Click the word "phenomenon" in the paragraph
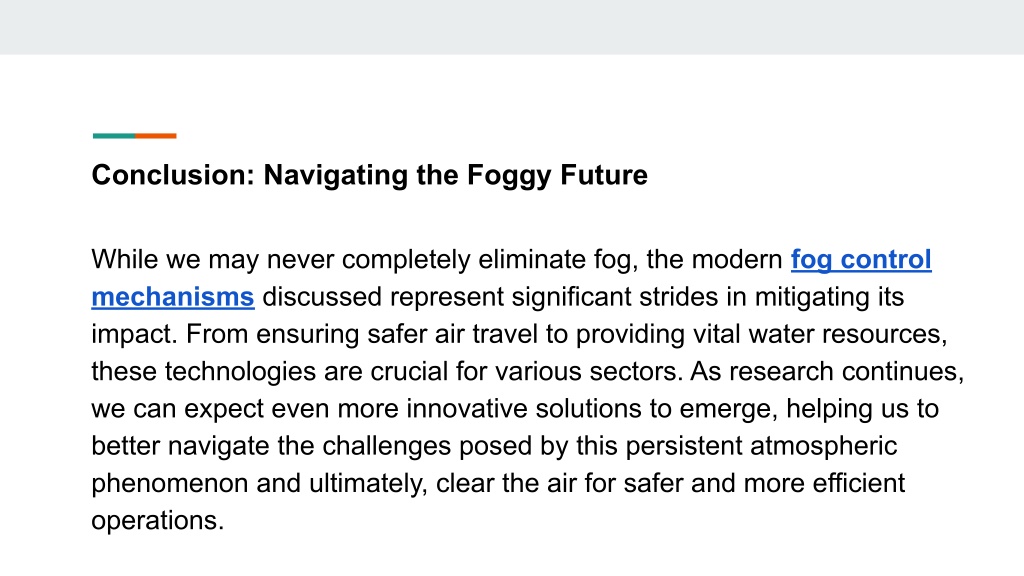This screenshot has width=1024, height=576. point(170,484)
